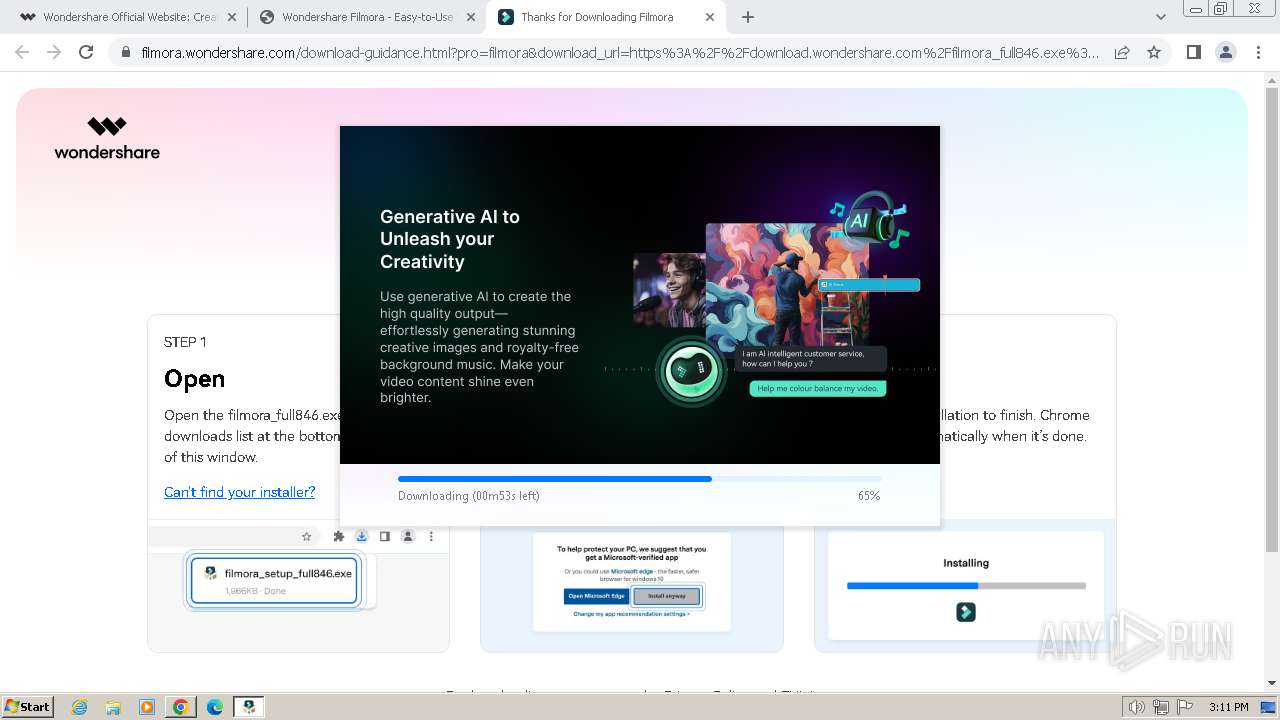Open File Explorer from the taskbar
This screenshot has height=720, width=1280.
[113, 707]
